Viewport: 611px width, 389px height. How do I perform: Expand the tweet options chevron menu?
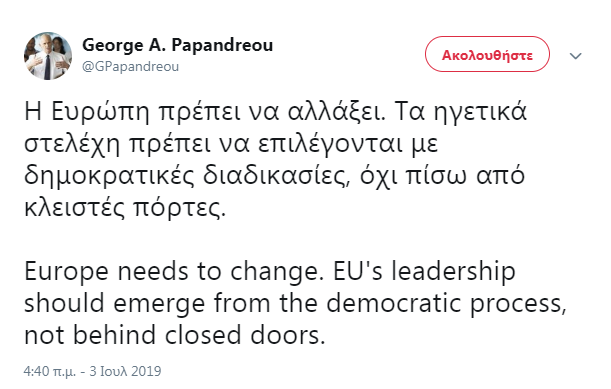[576, 56]
